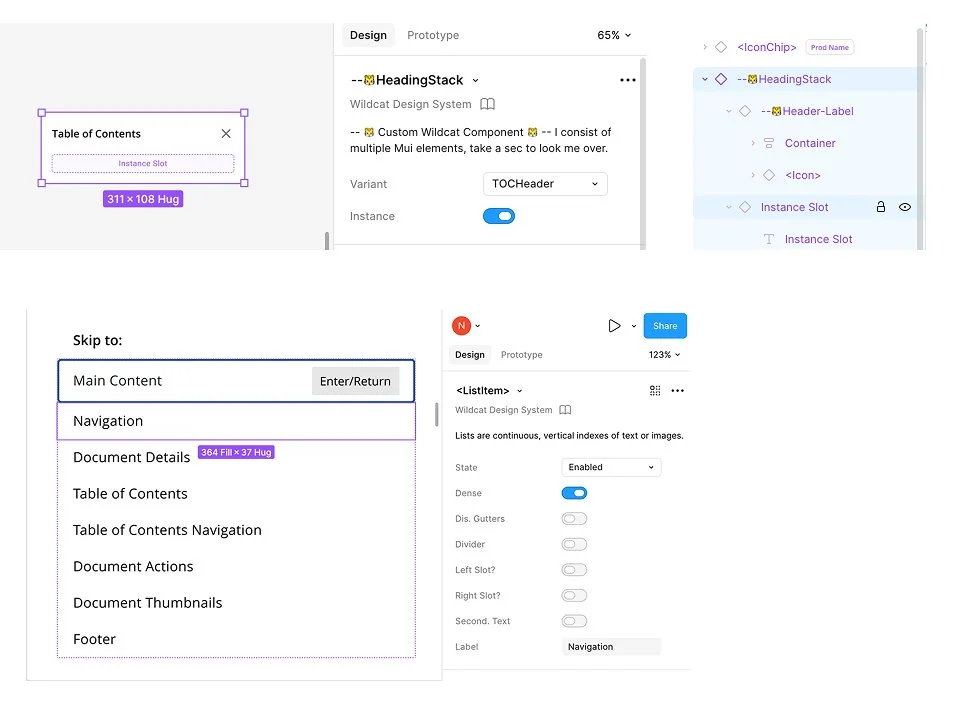Enable the Divider switch
The width and height of the screenshot is (953, 723).
[x=574, y=544]
